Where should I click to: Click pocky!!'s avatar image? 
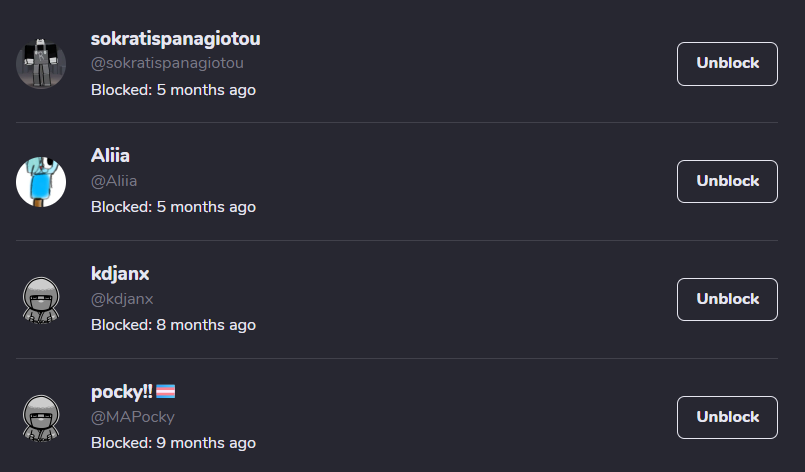click(x=41, y=418)
